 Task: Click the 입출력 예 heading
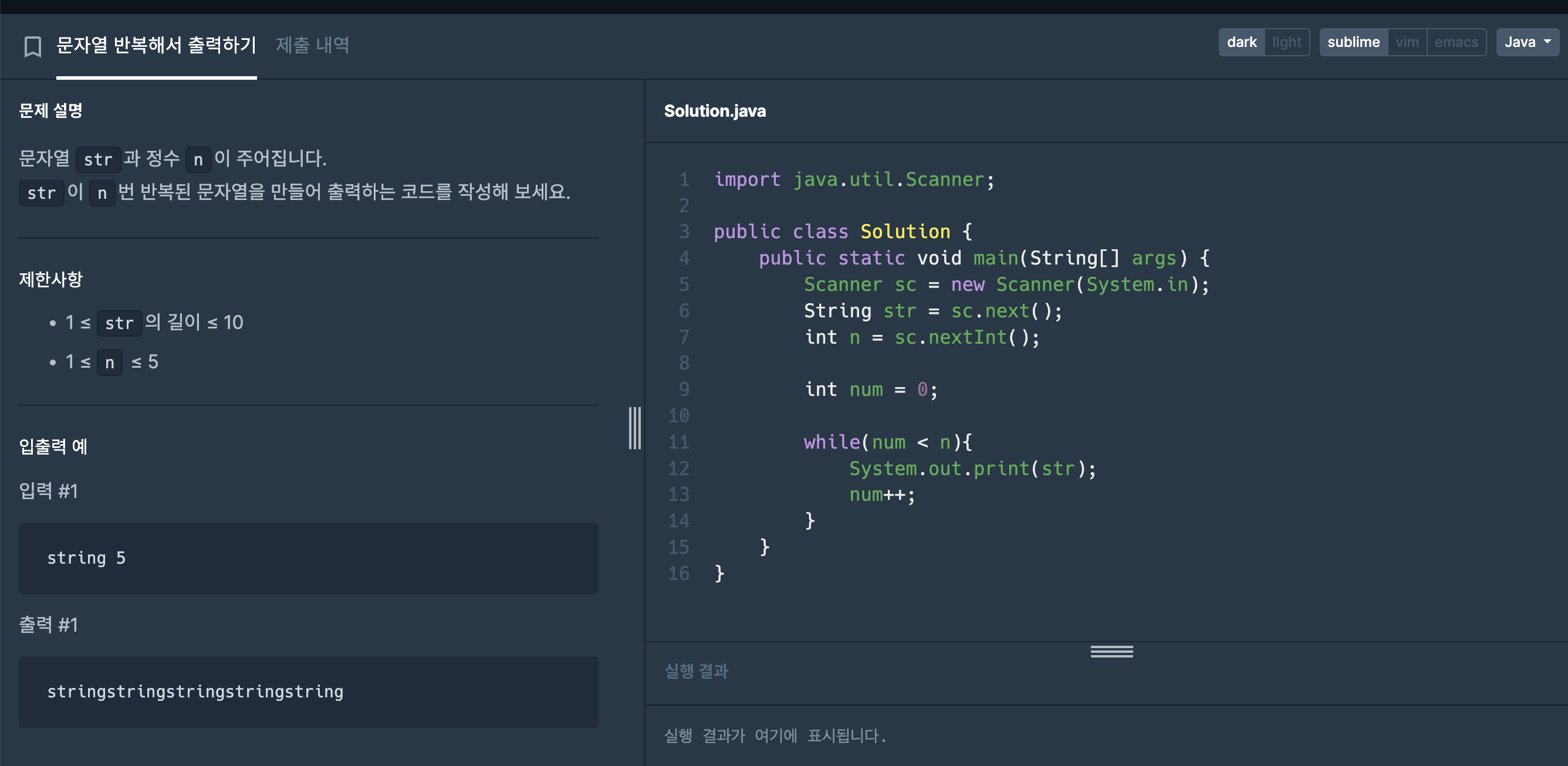(x=53, y=446)
